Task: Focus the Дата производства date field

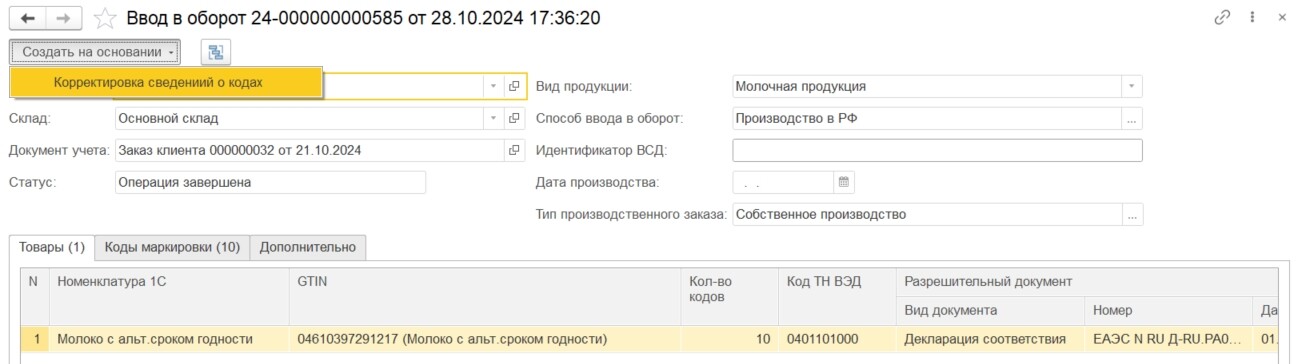Action: coord(783,182)
